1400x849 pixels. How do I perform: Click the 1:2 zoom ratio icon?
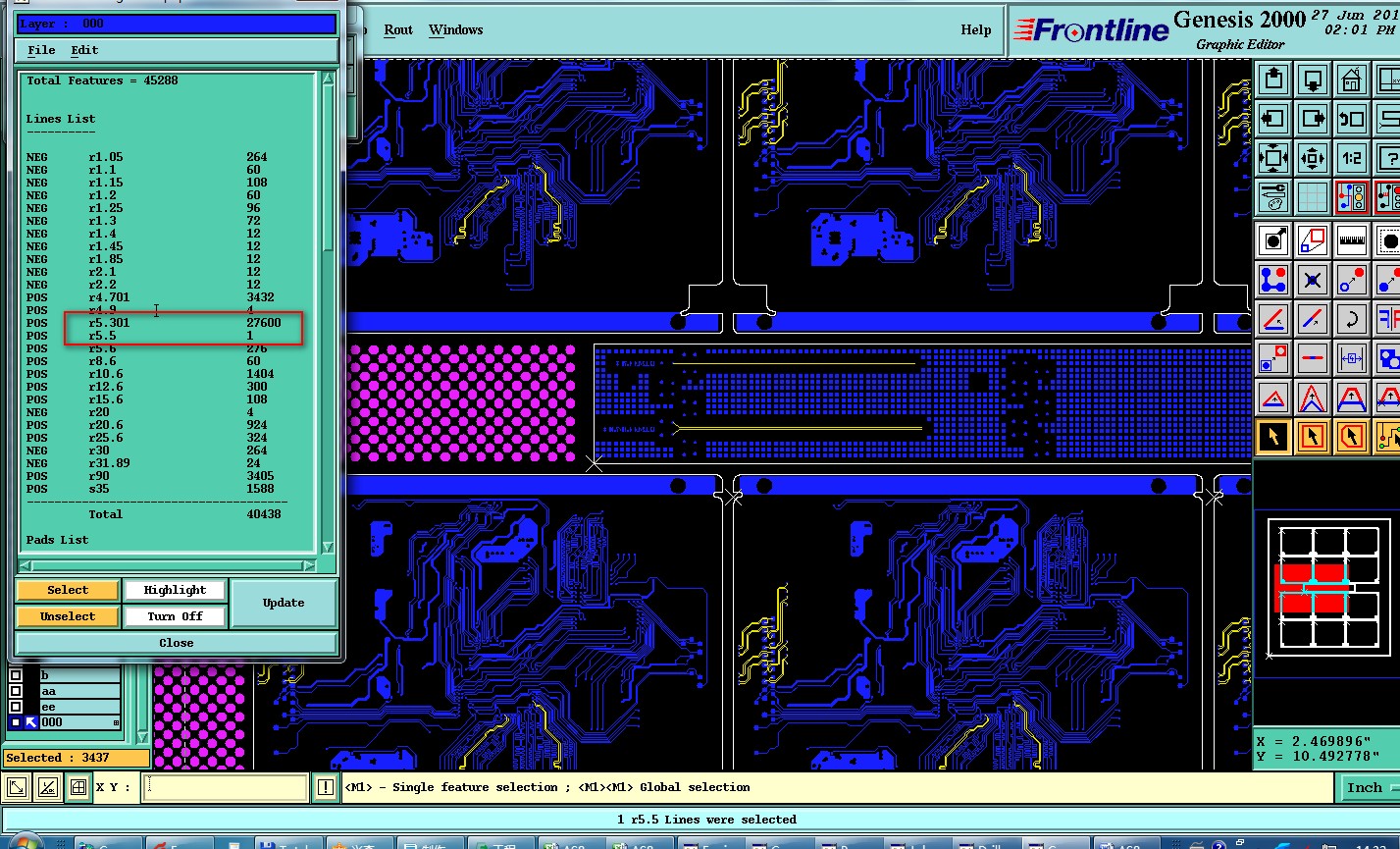pyautogui.click(x=1352, y=158)
